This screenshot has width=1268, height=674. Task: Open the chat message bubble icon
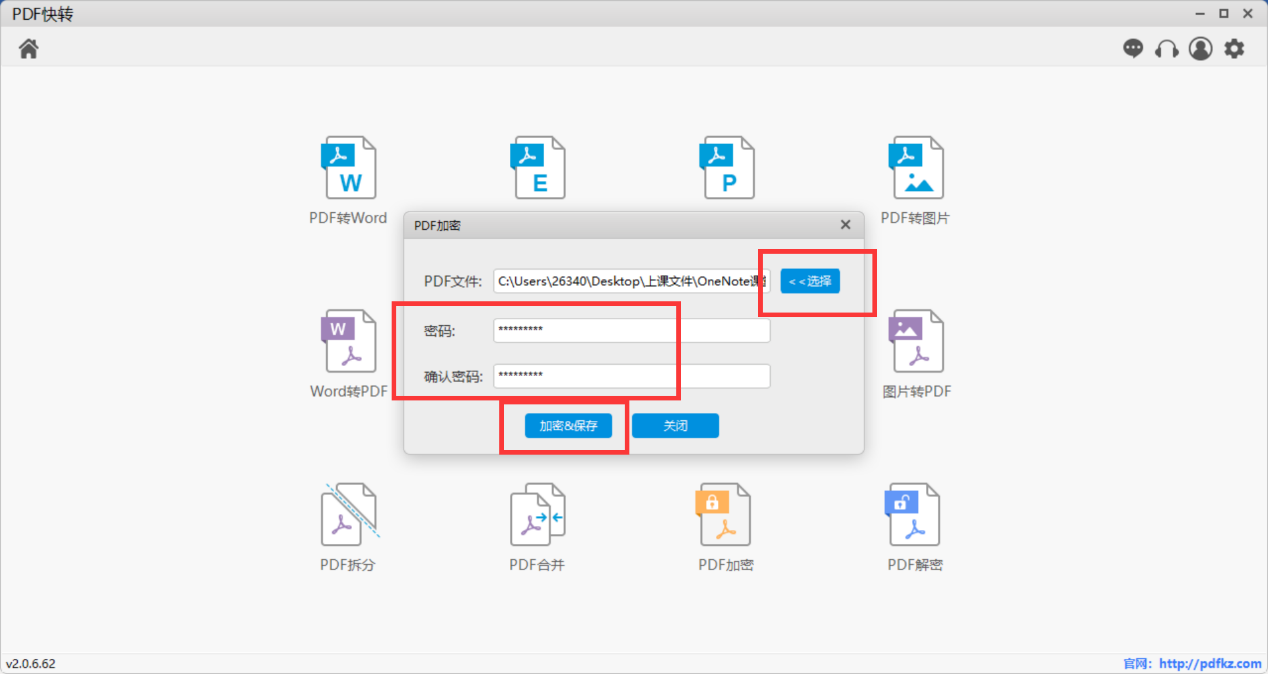tap(1133, 48)
